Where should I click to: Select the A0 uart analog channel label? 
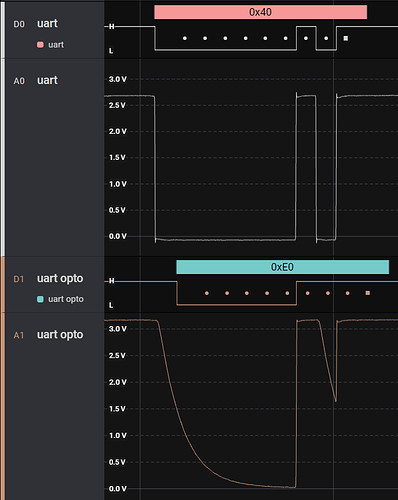[x=47, y=80]
